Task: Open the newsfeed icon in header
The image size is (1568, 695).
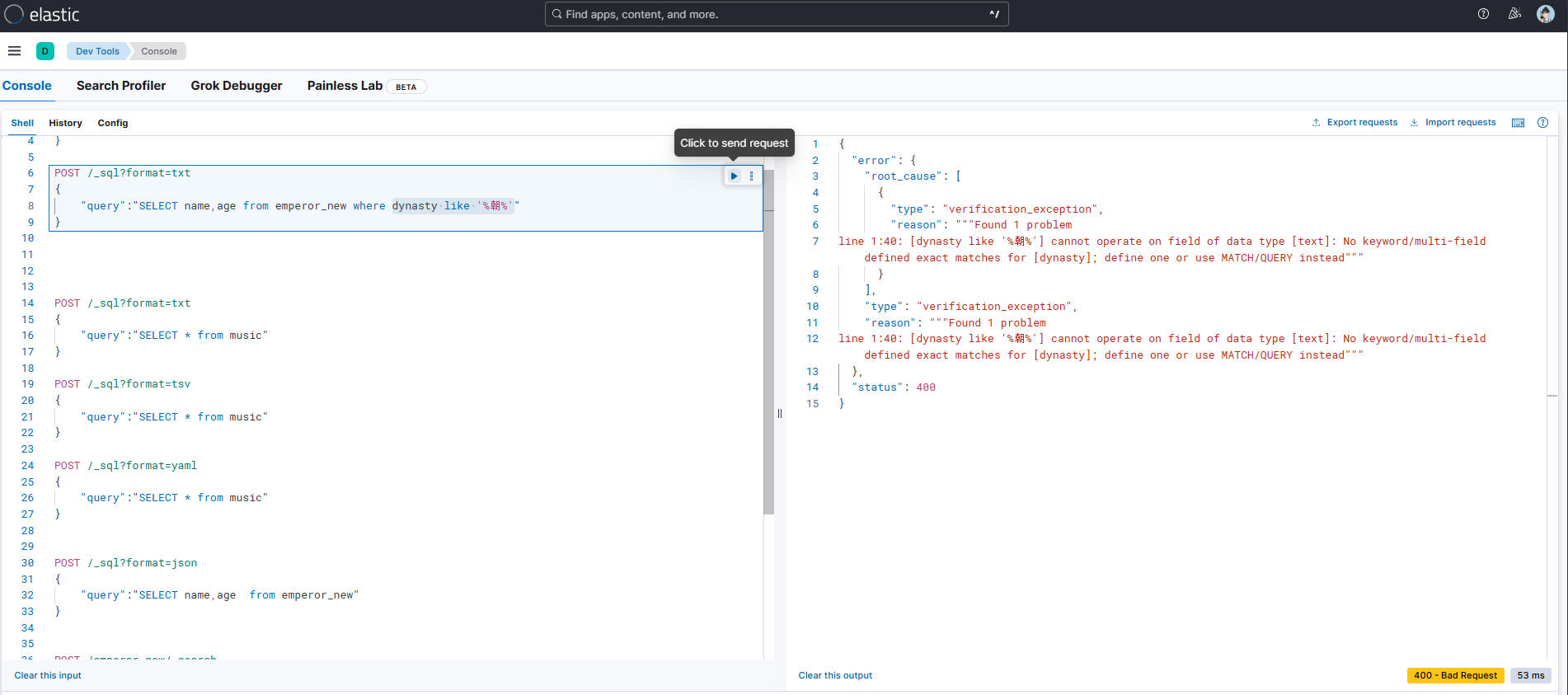Action: tap(1514, 14)
